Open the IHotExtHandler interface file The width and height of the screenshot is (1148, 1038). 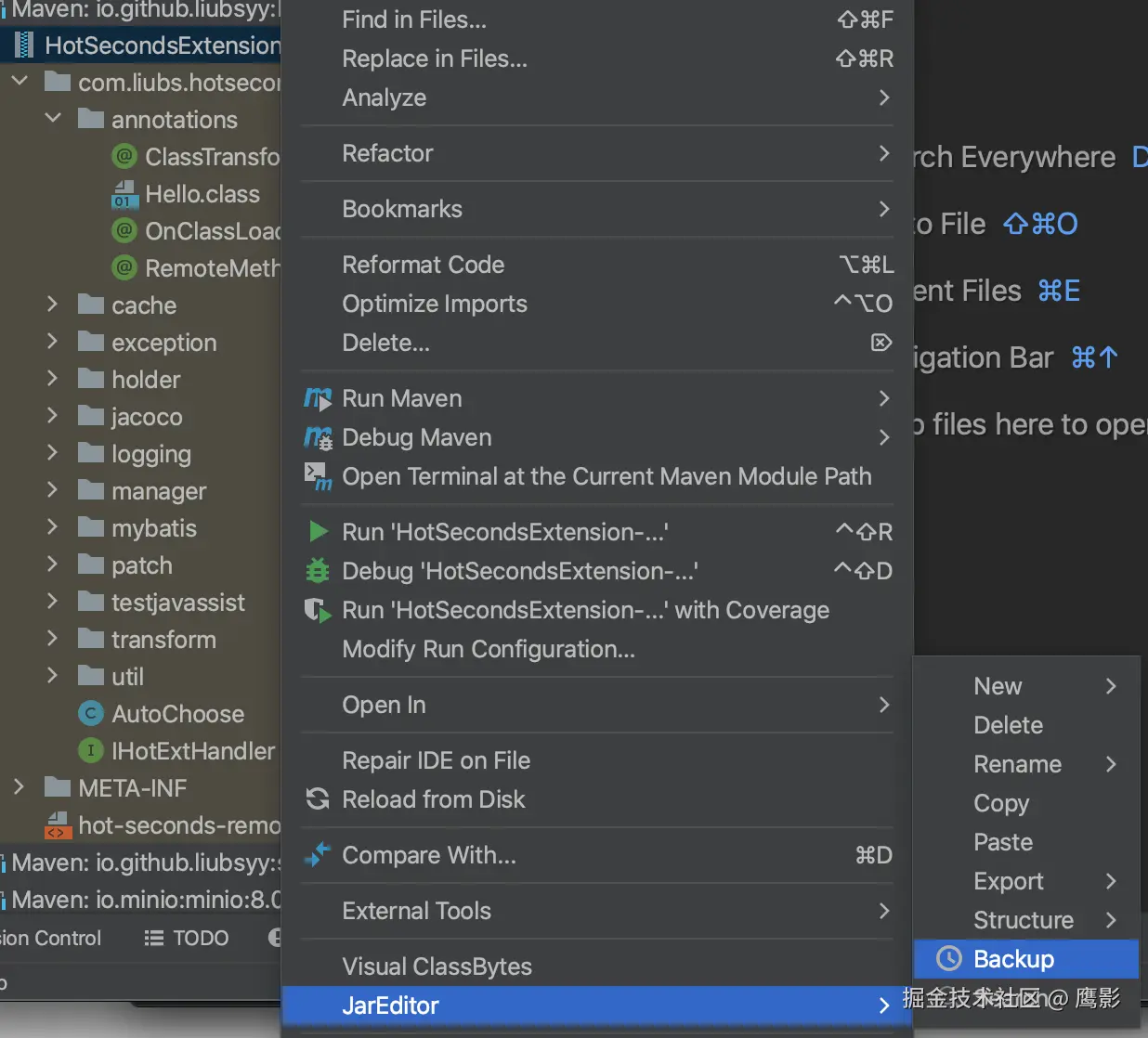[193, 751]
